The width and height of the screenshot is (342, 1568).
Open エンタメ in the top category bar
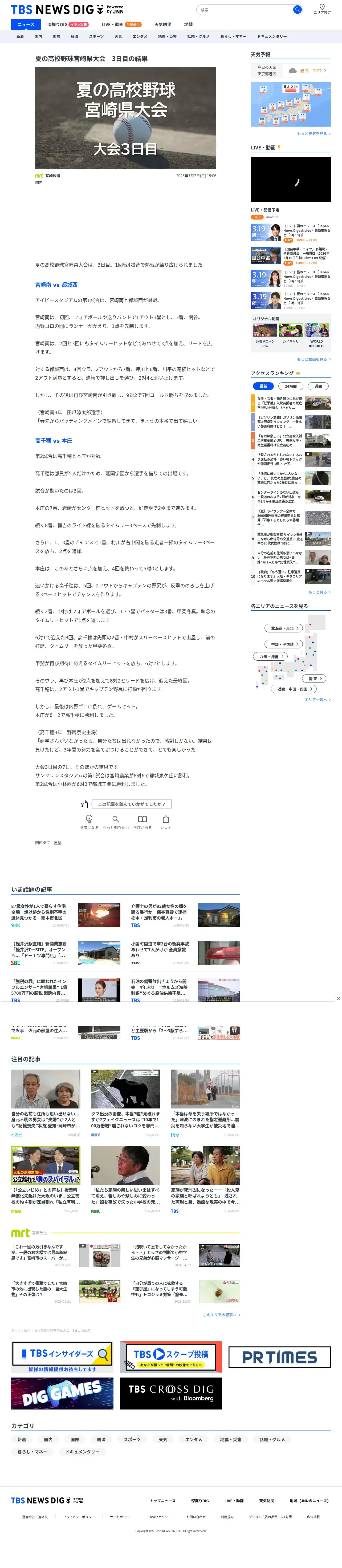[x=140, y=36]
